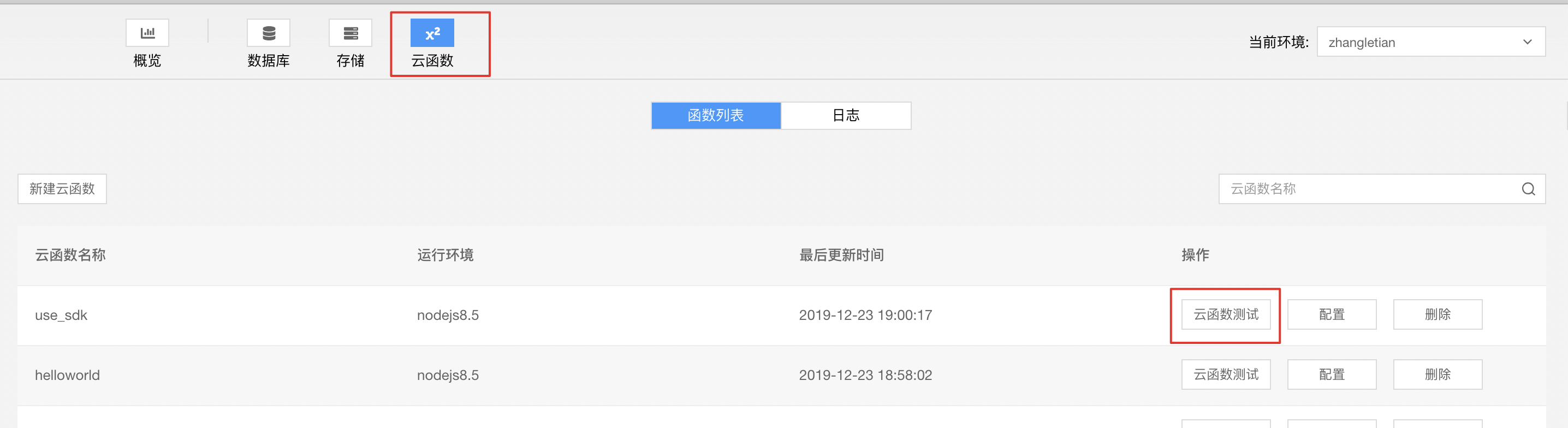Open the 数据库 database icon
The height and width of the screenshot is (428, 1568).
[269, 33]
